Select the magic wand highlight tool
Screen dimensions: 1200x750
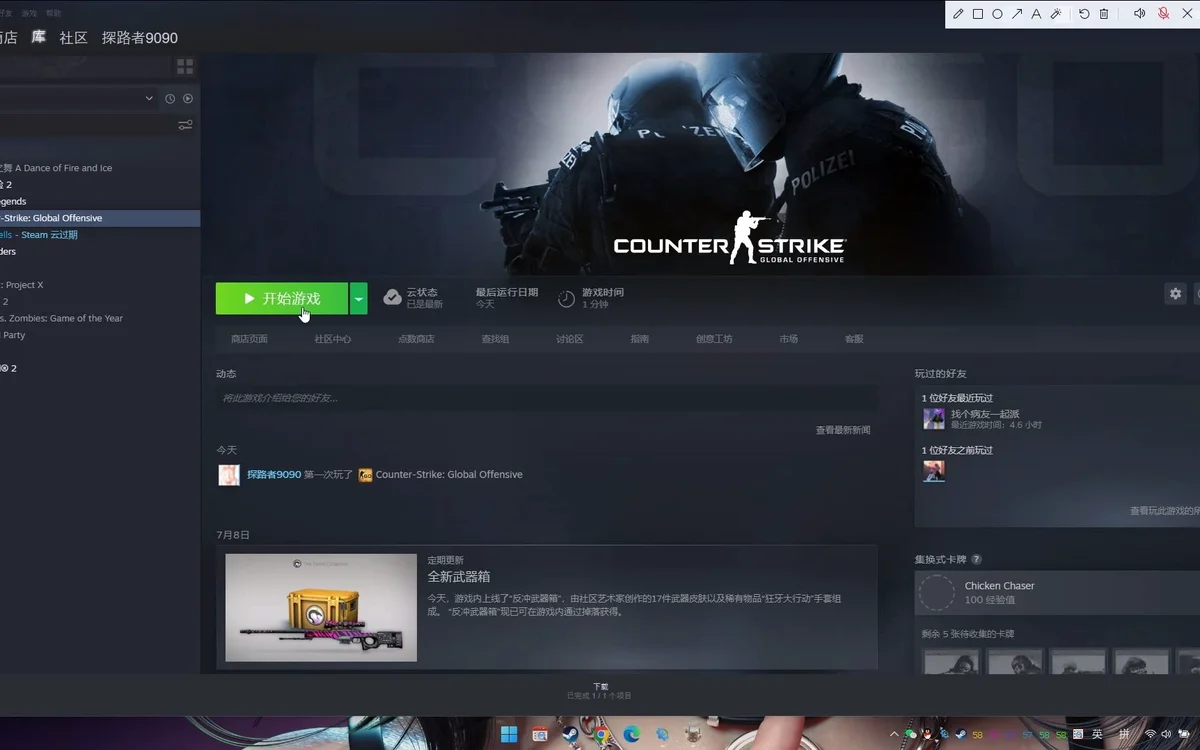1056,14
